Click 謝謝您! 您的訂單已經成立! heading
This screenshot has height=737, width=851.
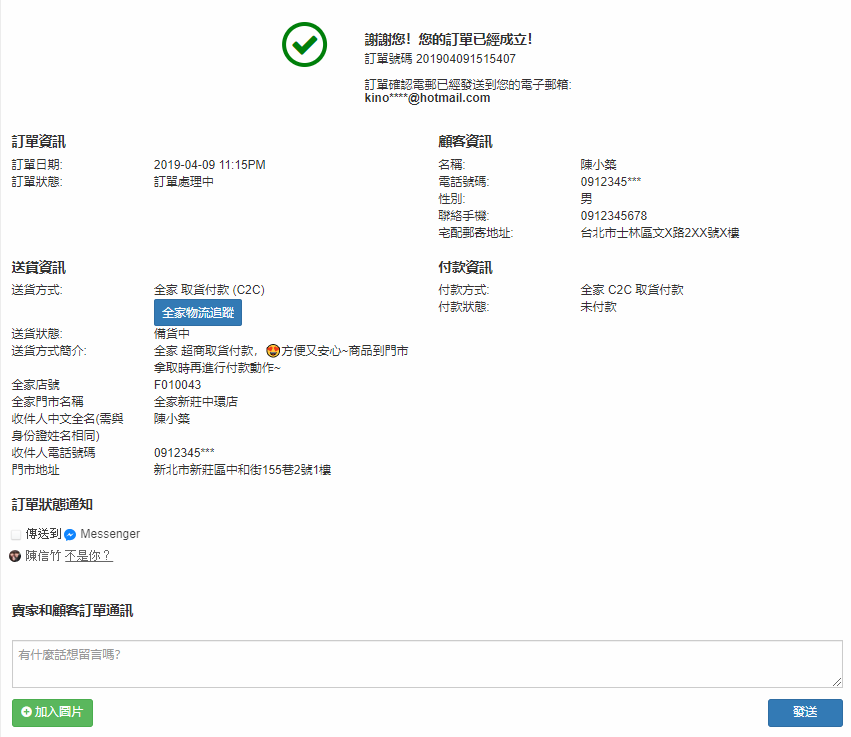tap(448, 39)
